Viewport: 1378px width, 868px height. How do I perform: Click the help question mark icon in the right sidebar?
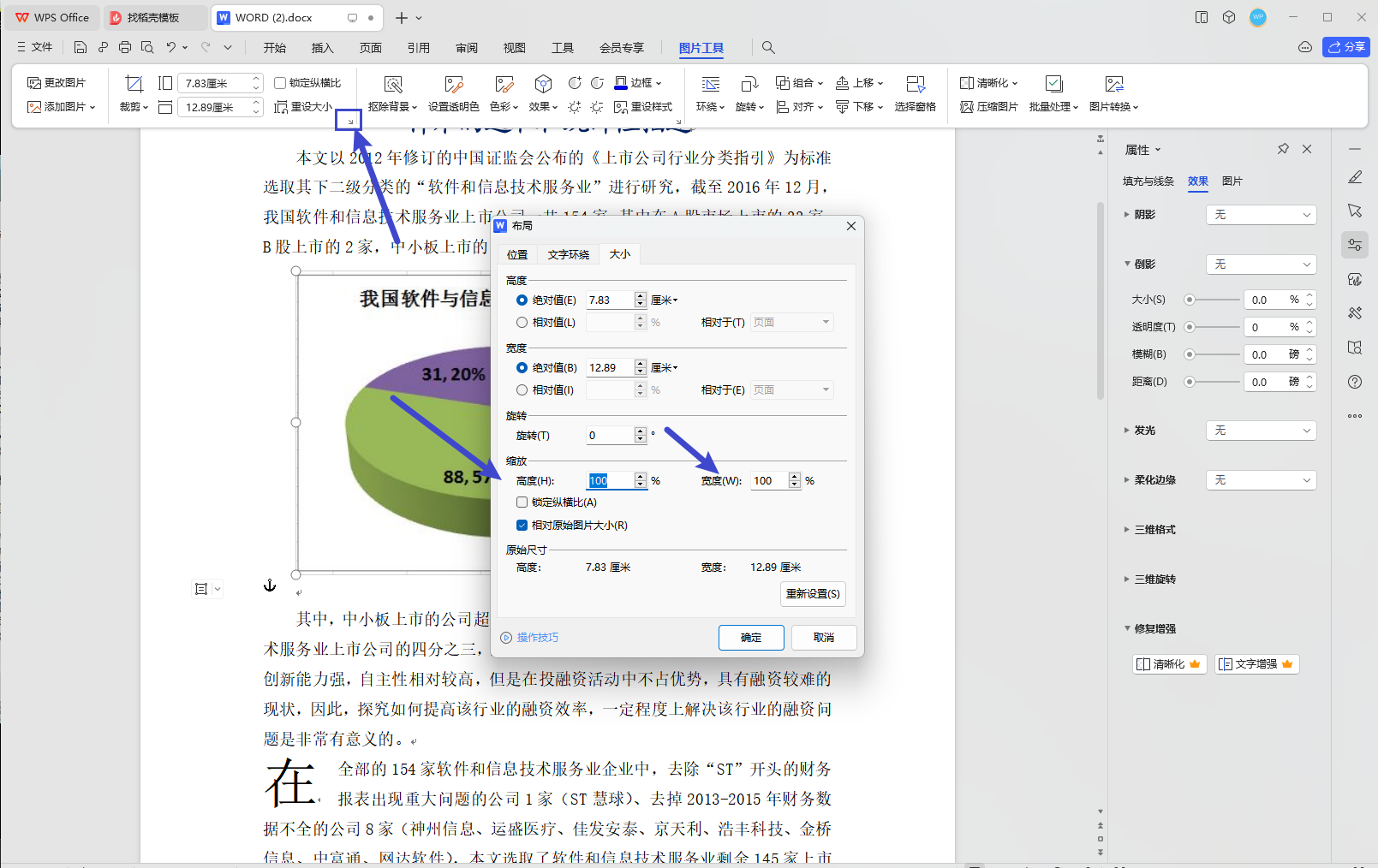tap(1355, 382)
